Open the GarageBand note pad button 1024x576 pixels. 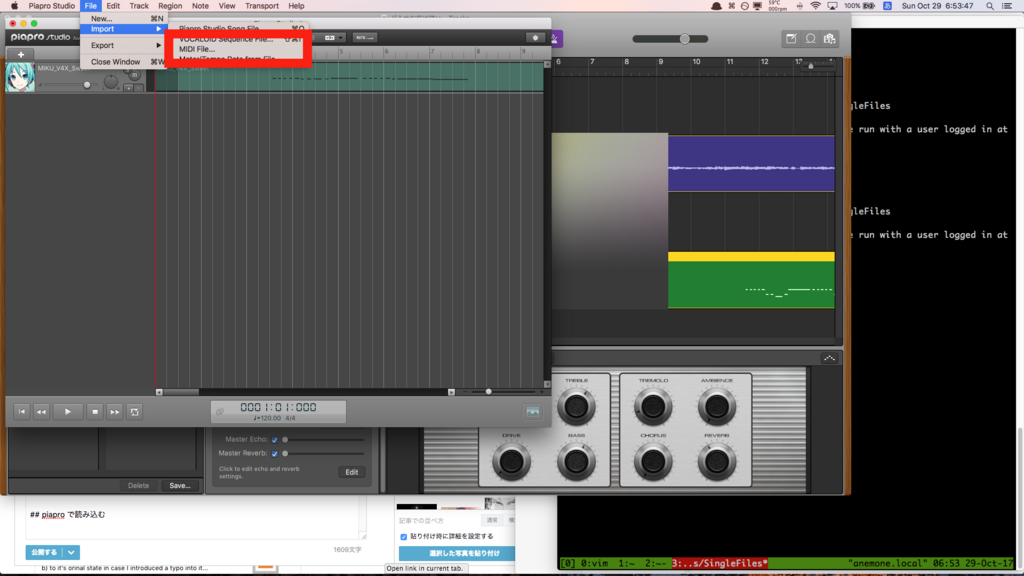791,39
